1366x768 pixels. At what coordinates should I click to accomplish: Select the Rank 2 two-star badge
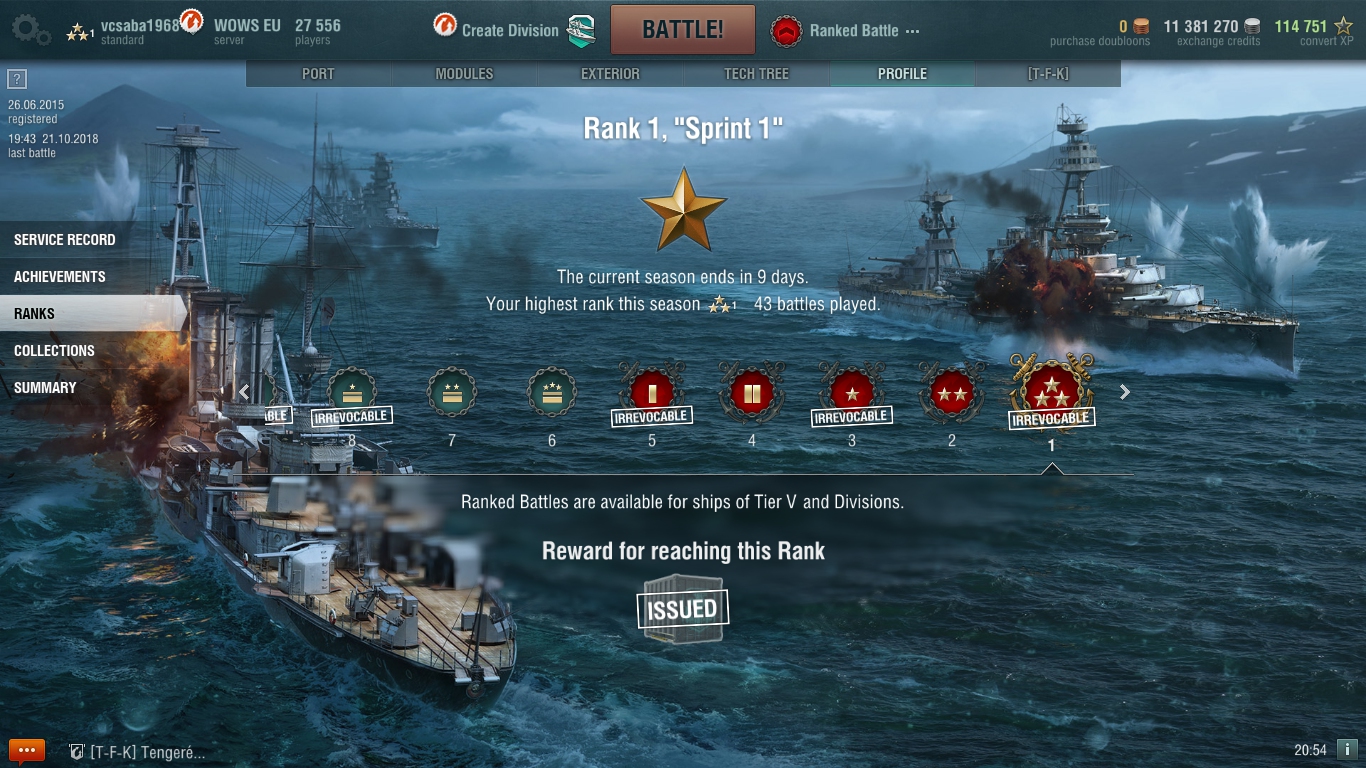pos(952,392)
